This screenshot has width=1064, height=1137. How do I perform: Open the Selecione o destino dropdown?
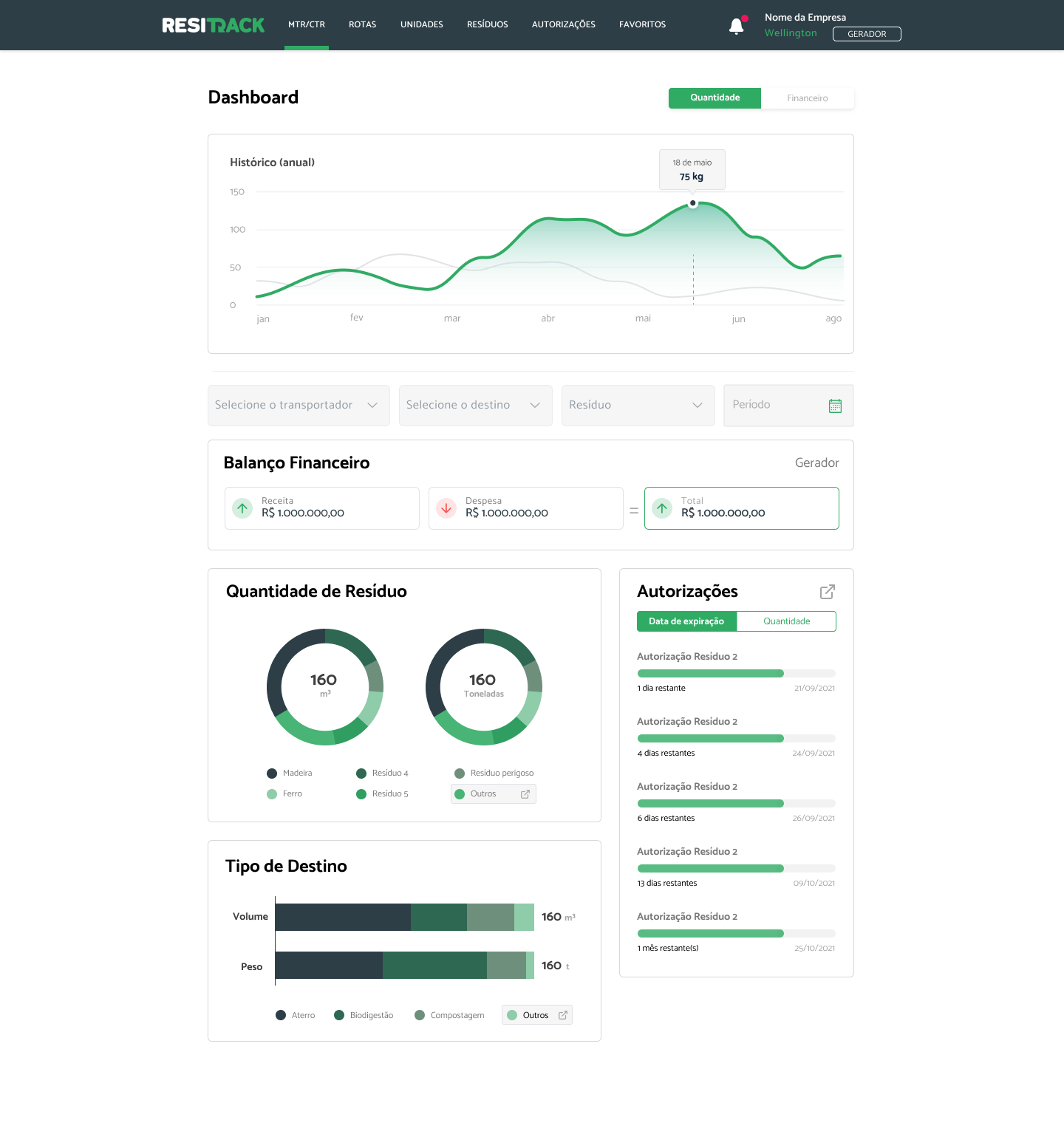[475, 406]
